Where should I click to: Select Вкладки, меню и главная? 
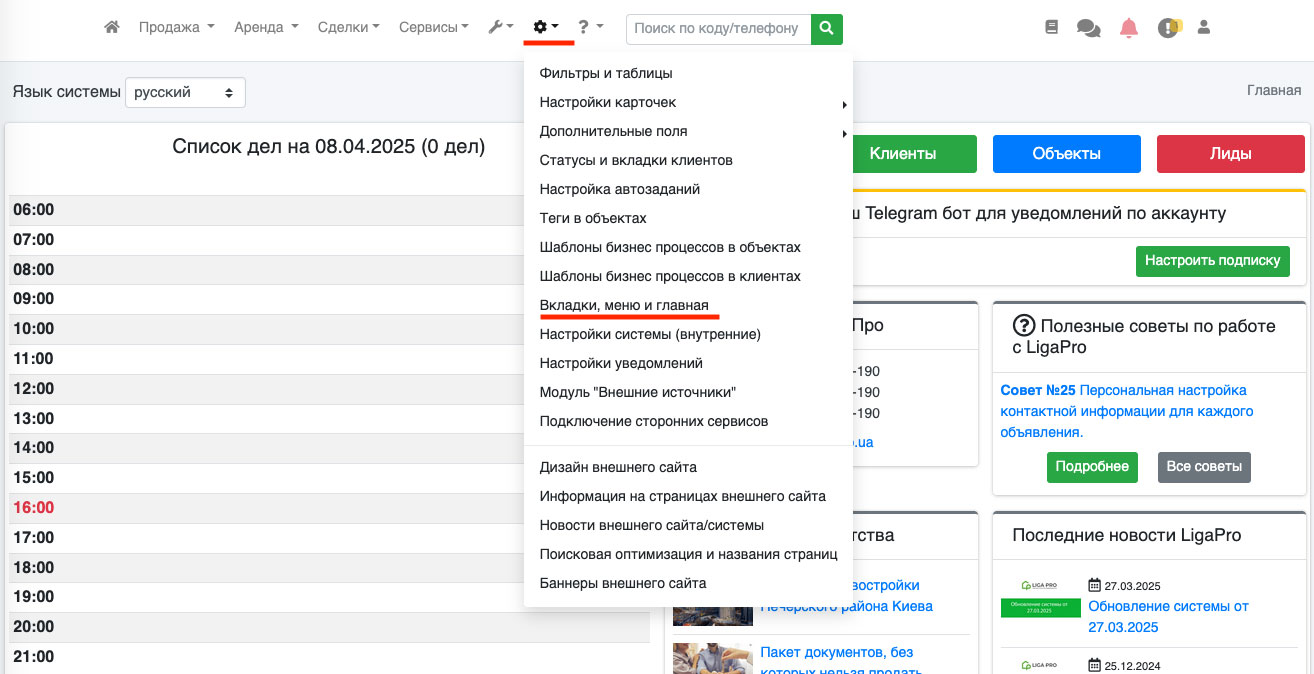[x=623, y=305]
